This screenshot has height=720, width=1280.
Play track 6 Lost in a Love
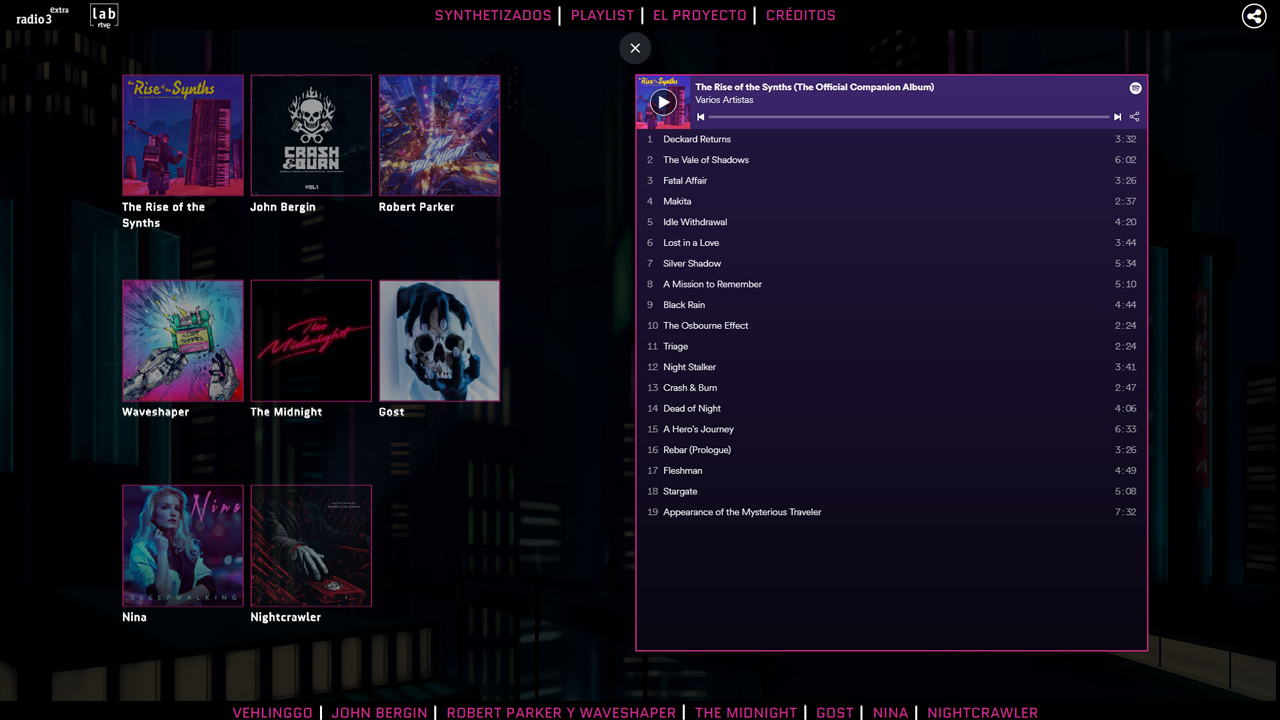click(x=892, y=243)
